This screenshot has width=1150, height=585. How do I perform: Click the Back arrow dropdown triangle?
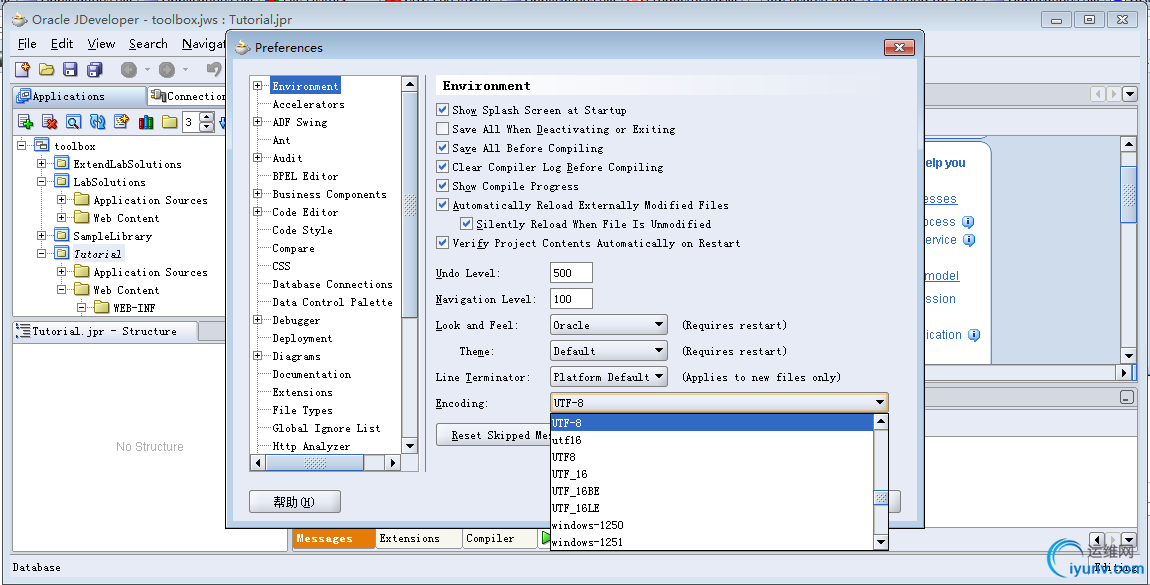[x=147, y=70]
